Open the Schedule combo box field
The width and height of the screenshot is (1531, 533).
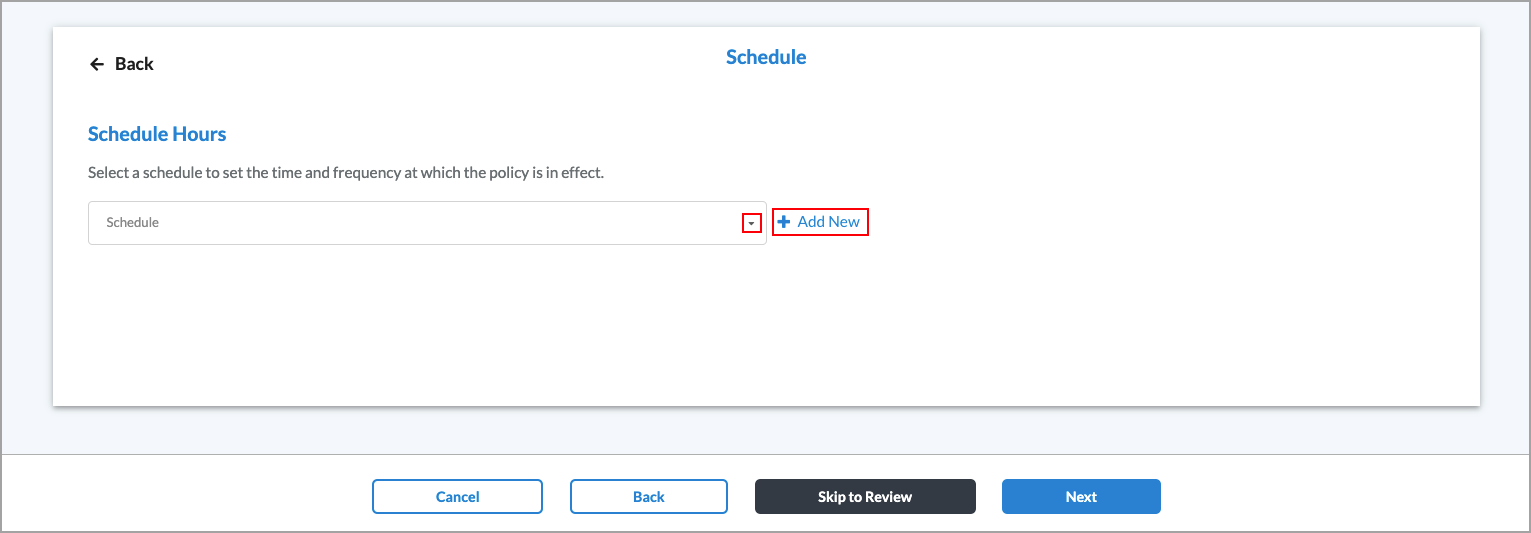[420, 223]
